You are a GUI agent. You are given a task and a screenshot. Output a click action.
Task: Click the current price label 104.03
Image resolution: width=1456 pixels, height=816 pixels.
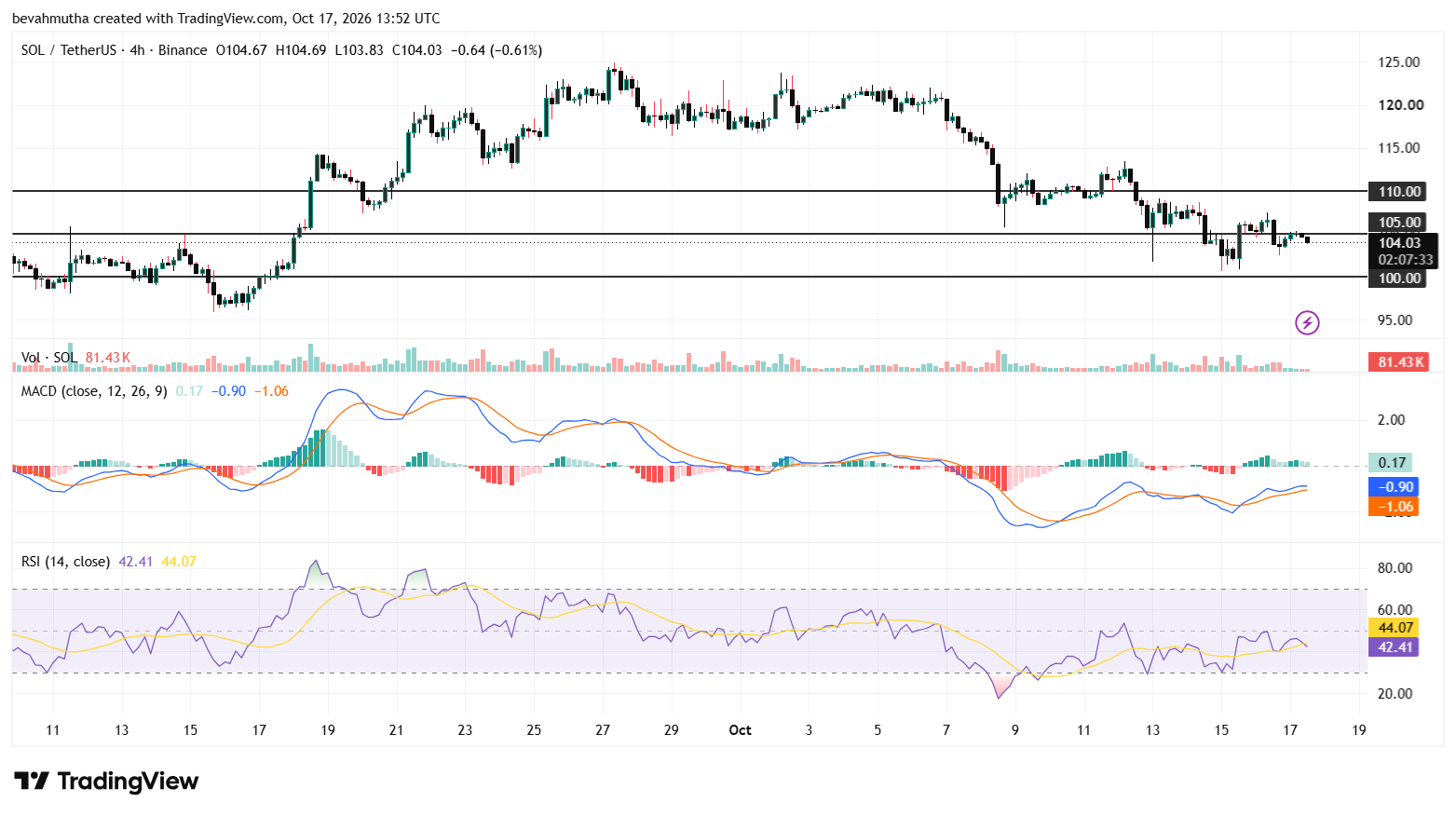pos(1399,243)
